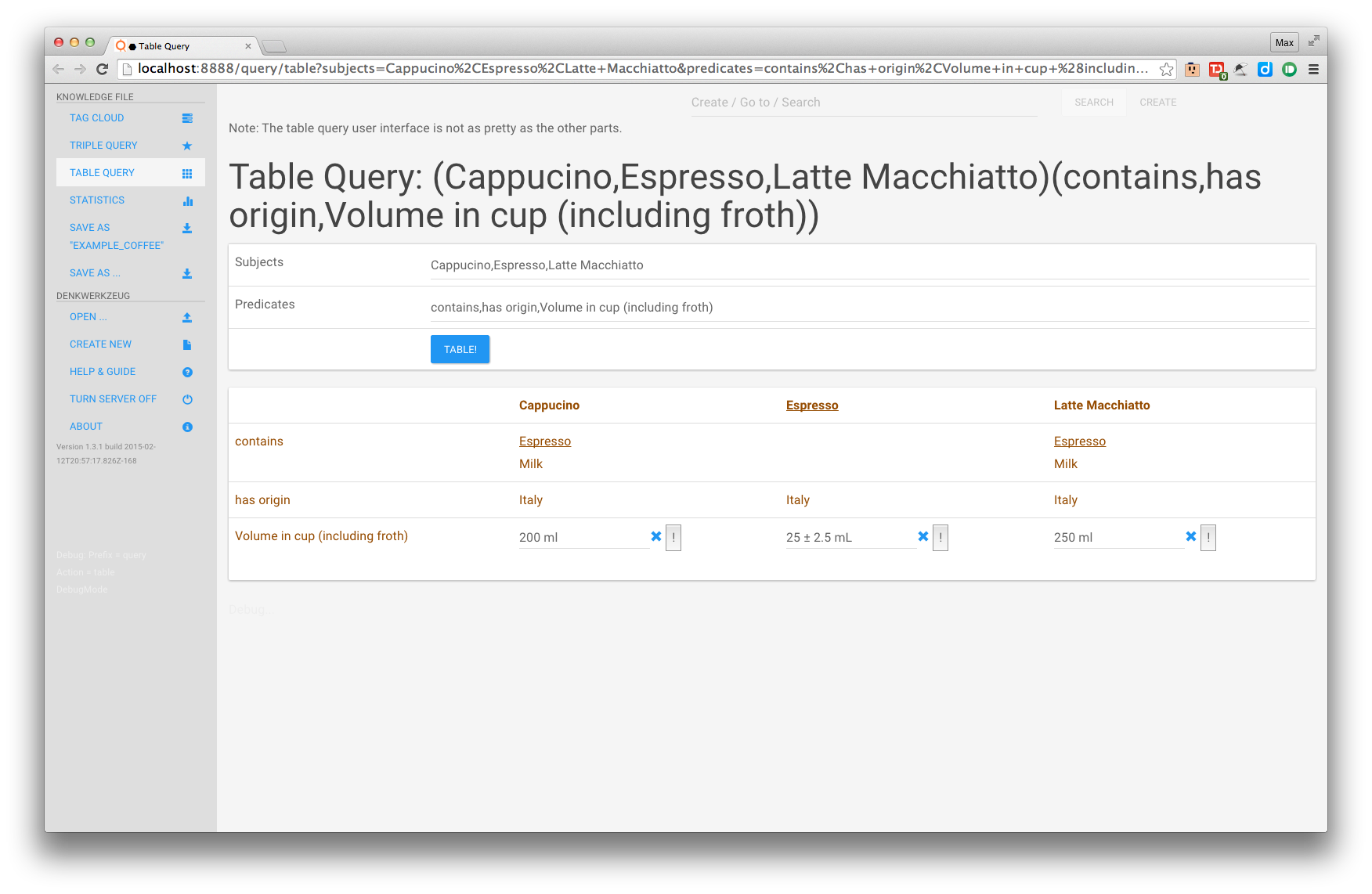The height and width of the screenshot is (894, 1372).
Task: Click the Help & Guide question icon
Action: coord(187,372)
